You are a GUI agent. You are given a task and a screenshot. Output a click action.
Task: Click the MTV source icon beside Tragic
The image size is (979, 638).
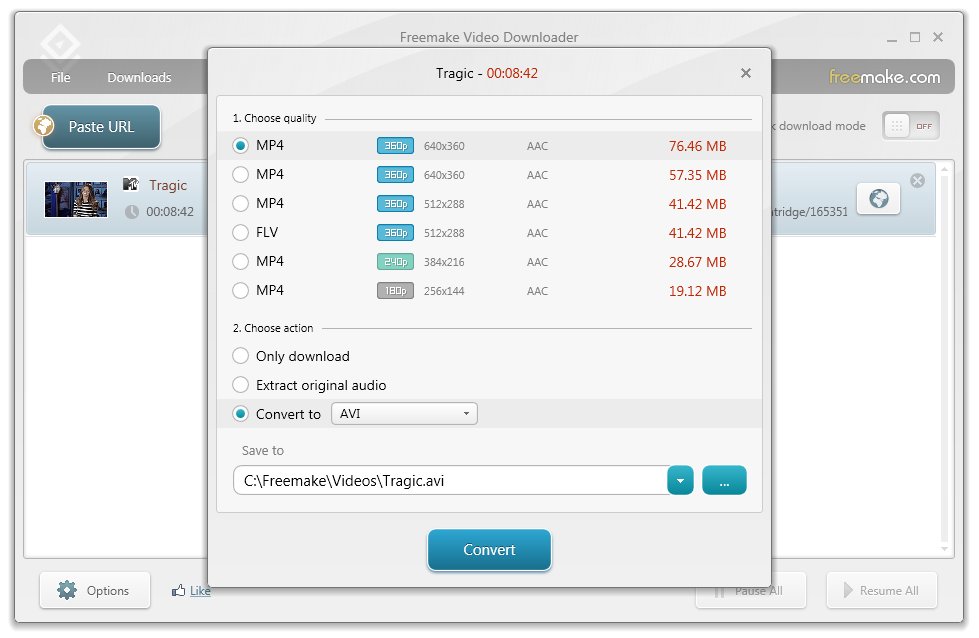(130, 184)
